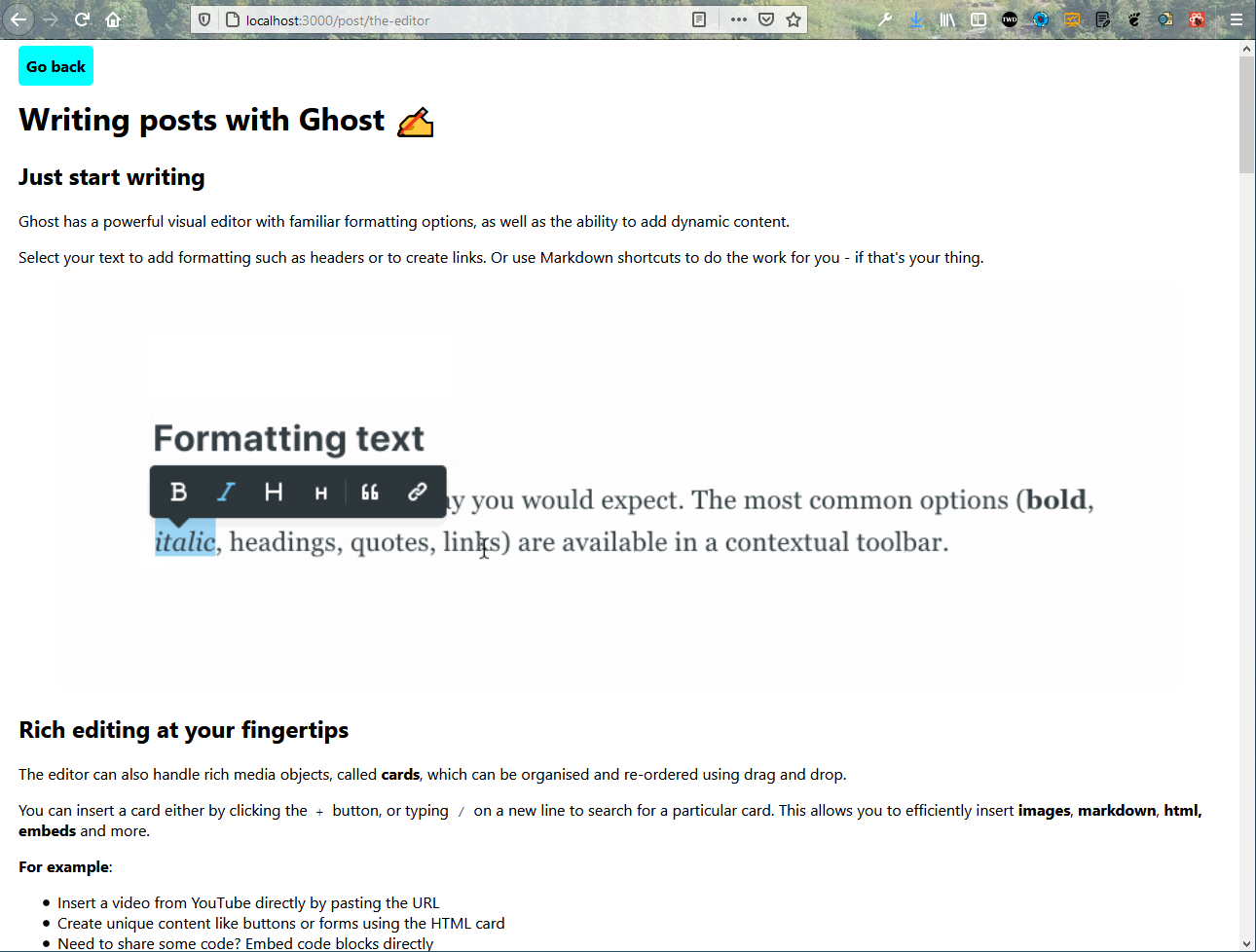Open developer tools wrench icon
Screen dimensions: 1256x952
tap(885, 19)
